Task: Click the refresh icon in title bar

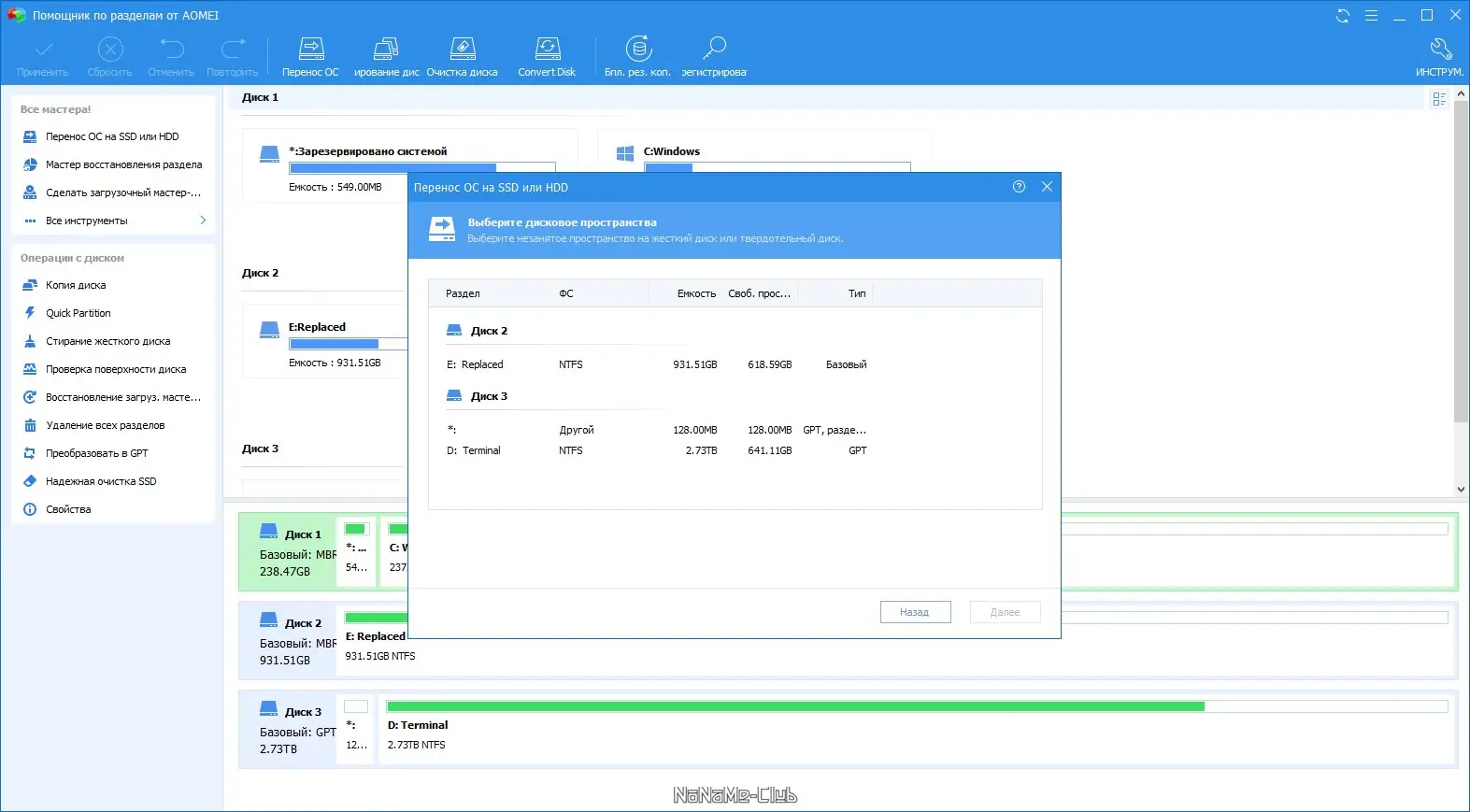Action: pyautogui.click(x=1343, y=16)
